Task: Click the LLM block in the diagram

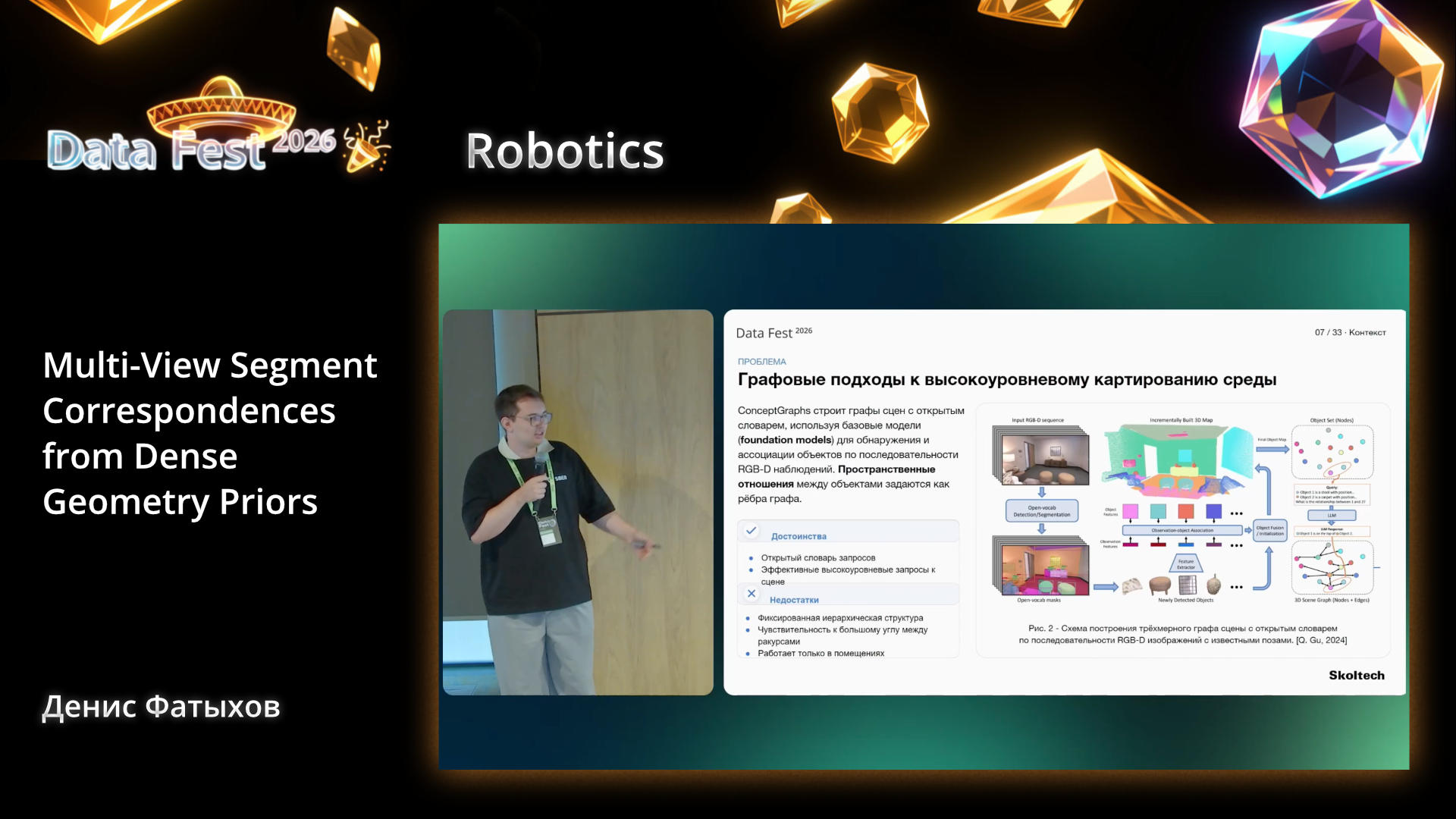Action: click(1332, 516)
